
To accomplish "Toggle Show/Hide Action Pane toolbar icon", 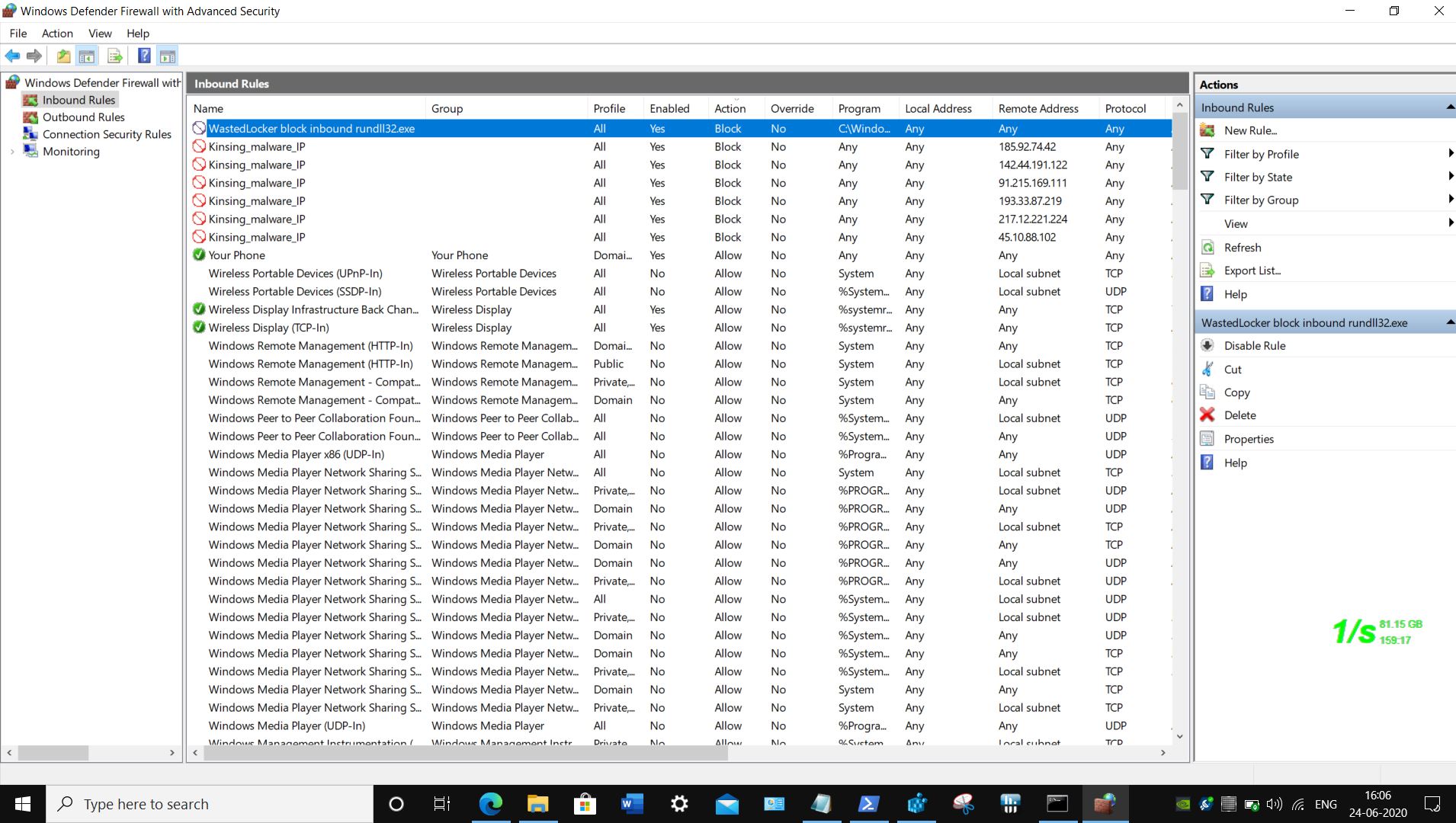I will 168,56.
